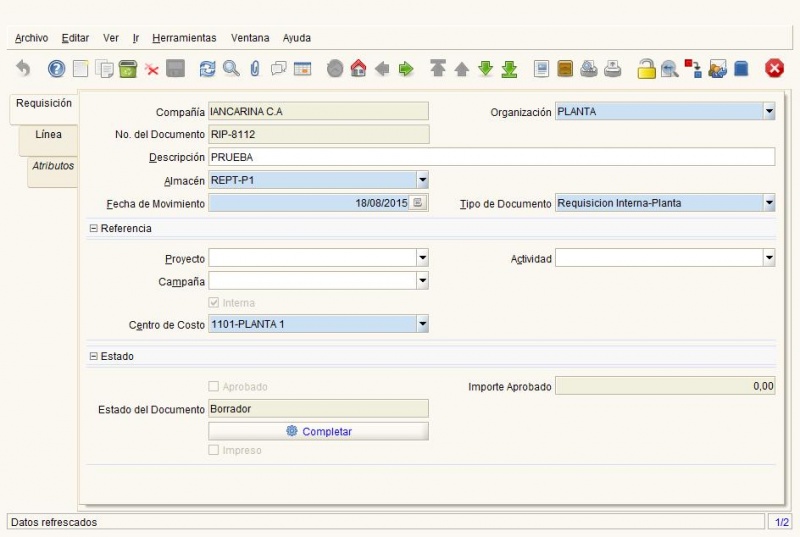Open the Almacén dropdown
The height and width of the screenshot is (537, 800).
[x=422, y=180]
